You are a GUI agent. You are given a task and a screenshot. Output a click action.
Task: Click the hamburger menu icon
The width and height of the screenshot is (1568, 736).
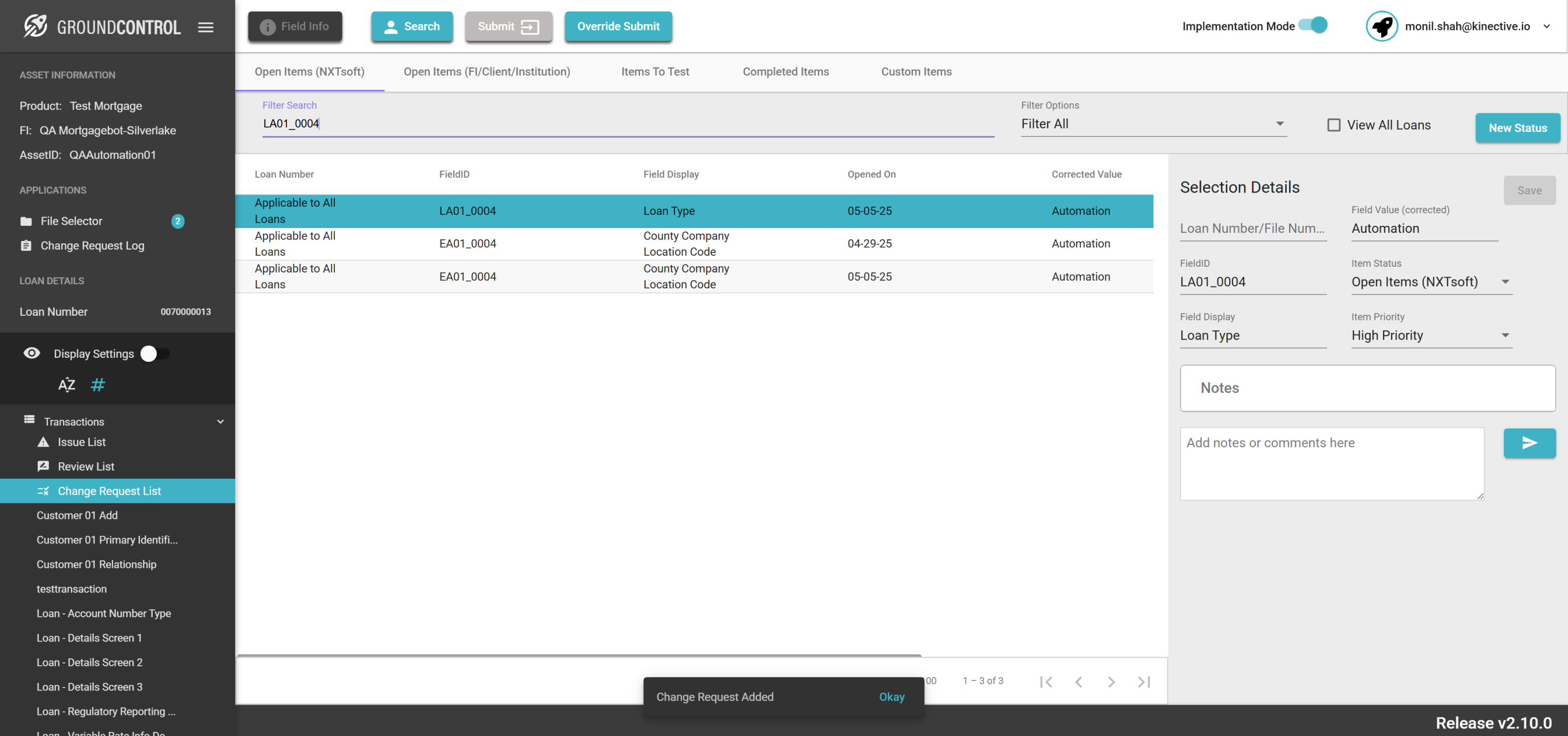(x=206, y=27)
